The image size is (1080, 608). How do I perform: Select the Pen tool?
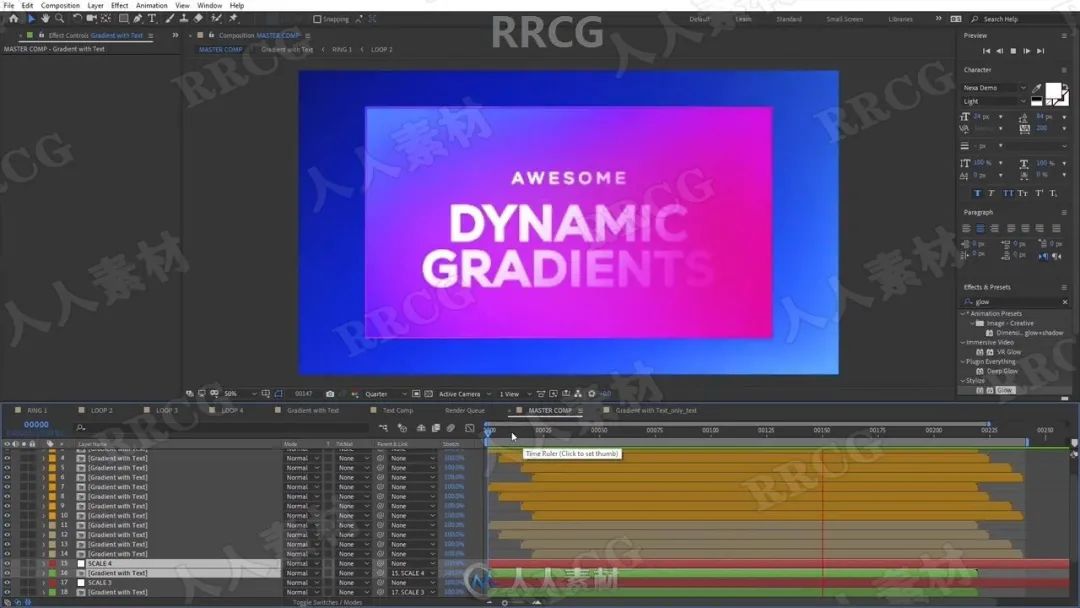click(x=138, y=18)
